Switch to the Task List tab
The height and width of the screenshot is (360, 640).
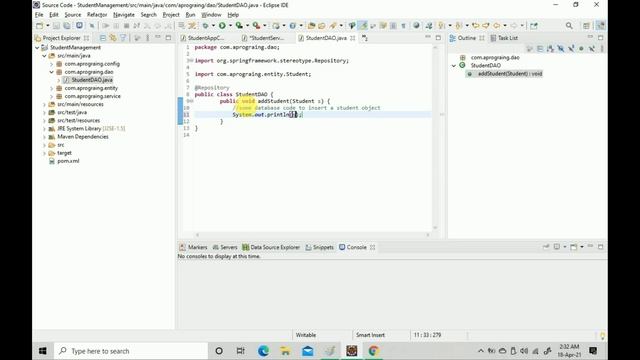(504, 38)
